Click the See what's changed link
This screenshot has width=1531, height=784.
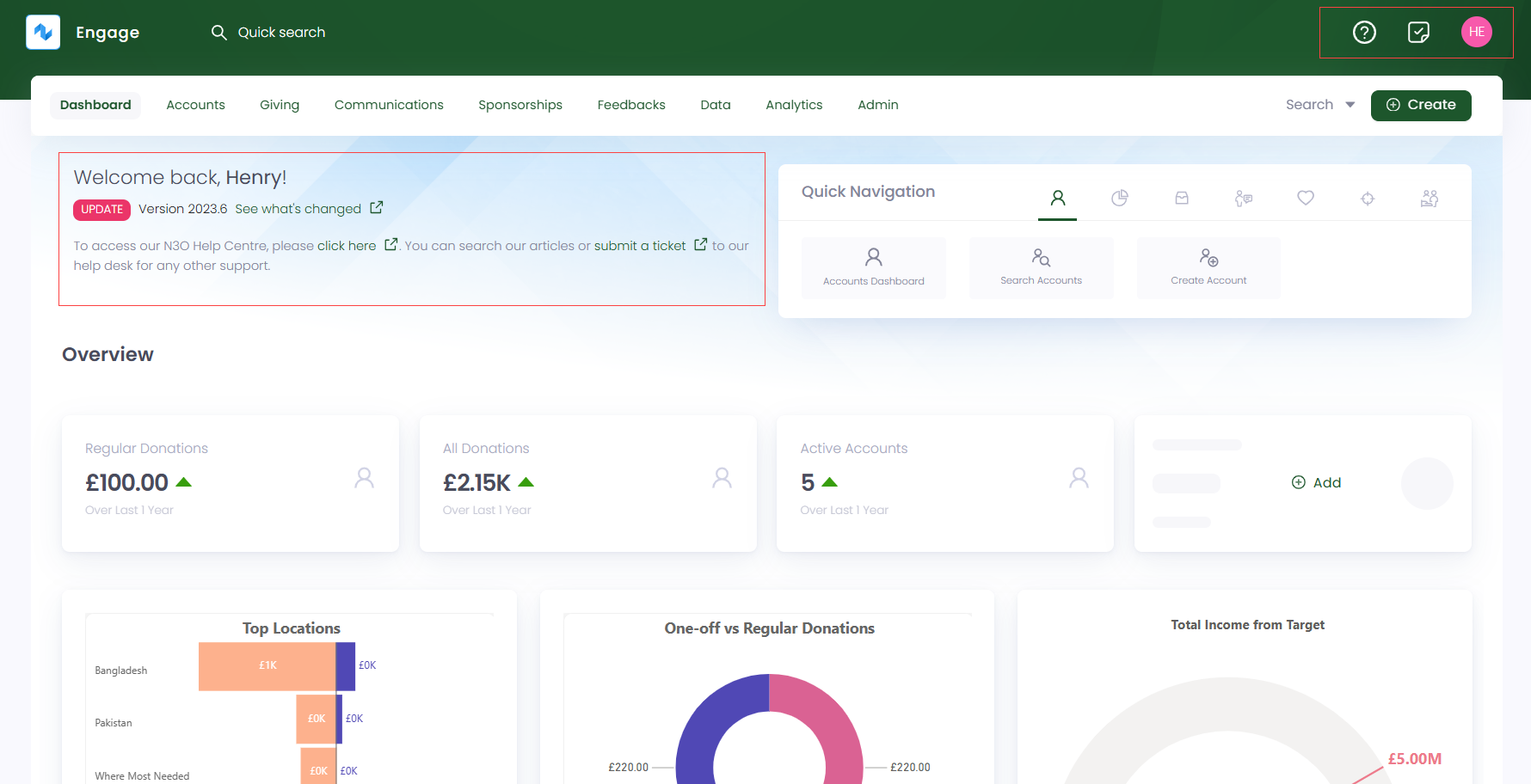tap(298, 209)
